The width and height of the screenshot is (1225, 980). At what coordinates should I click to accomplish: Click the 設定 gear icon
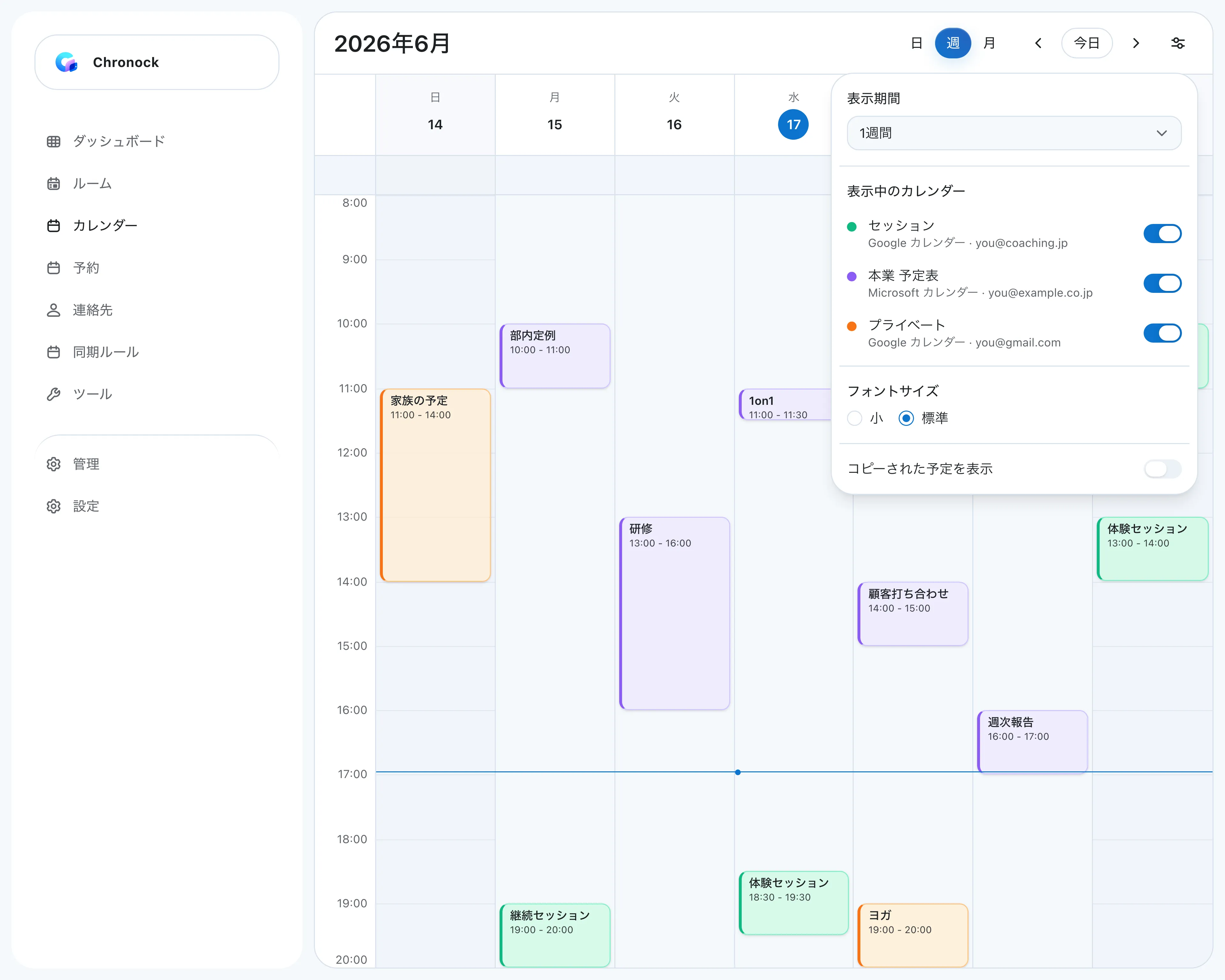coord(53,506)
